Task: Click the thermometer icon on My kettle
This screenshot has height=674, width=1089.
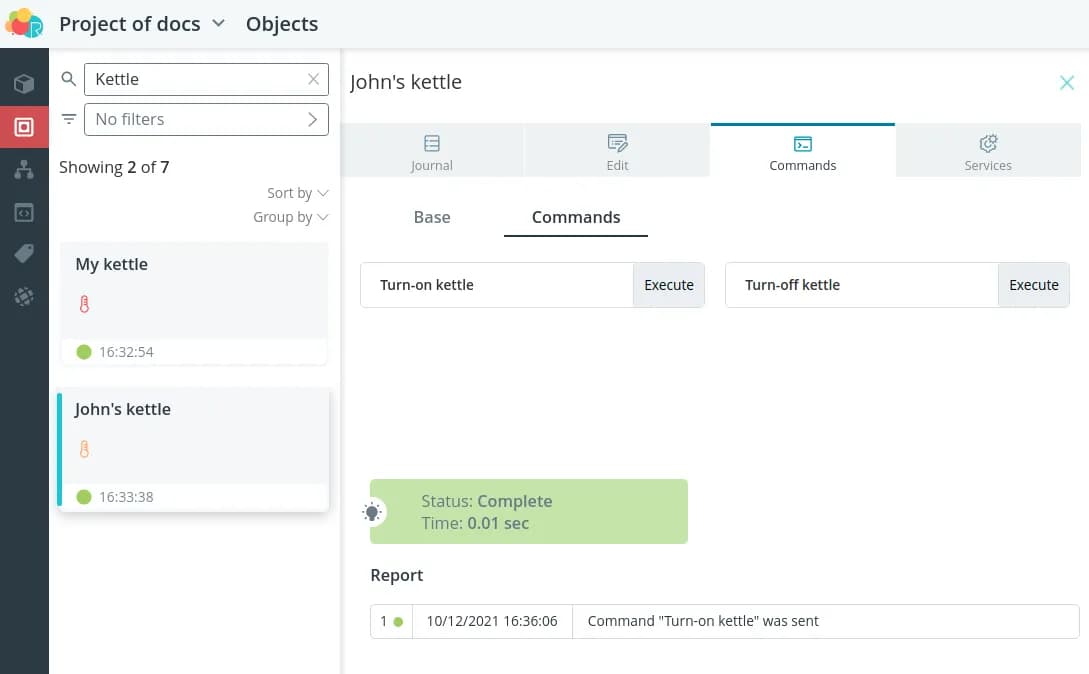Action: [84, 305]
